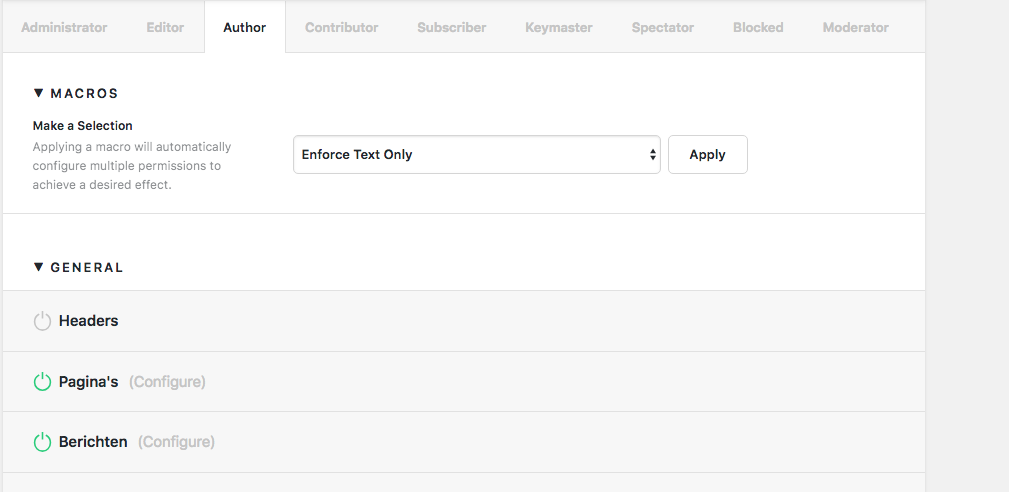Collapse the General section triangle
This screenshot has height=492, width=1009.
pyautogui.click(x=38, y=267)
